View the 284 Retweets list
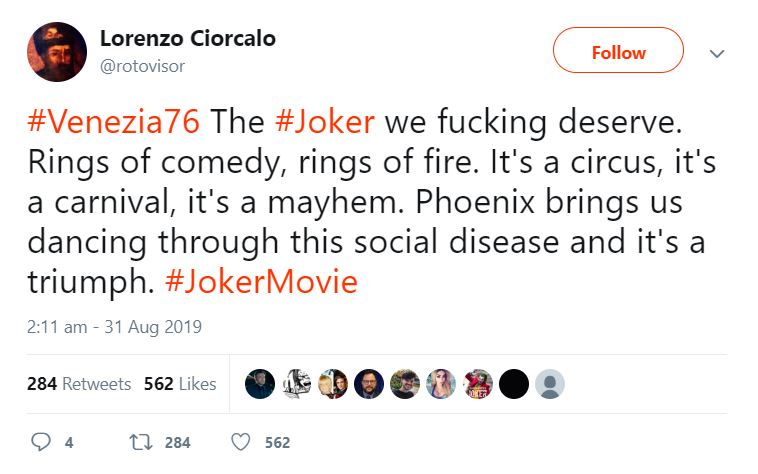Image resolution: width=758 pixels, height=474 pixels. pos(79,384)
